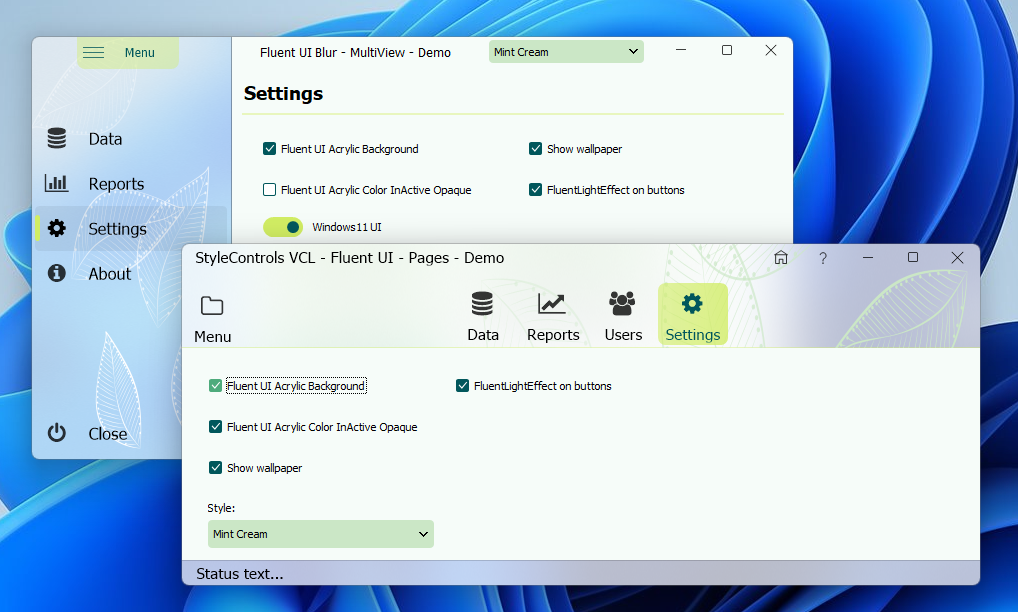
Task: Switch to the Data tab label in Pages Demo
Action: tap(483, 335)
